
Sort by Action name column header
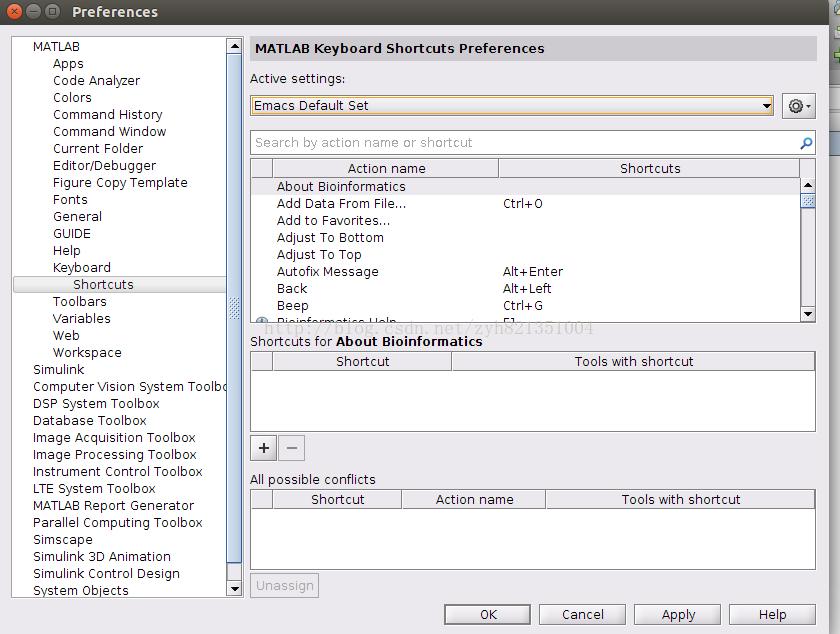pyautogui.click(x=386, y=168)
